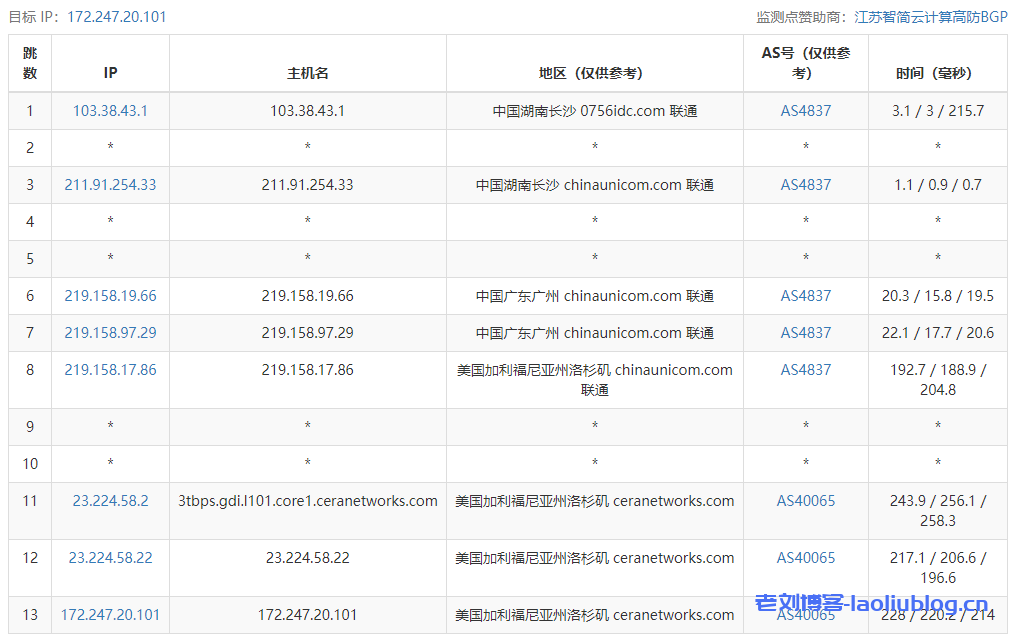The height and width of the screenshot is (641, 1014).
Task: Open AS40065 link in hop 12 row
Action: click(805, 558)
